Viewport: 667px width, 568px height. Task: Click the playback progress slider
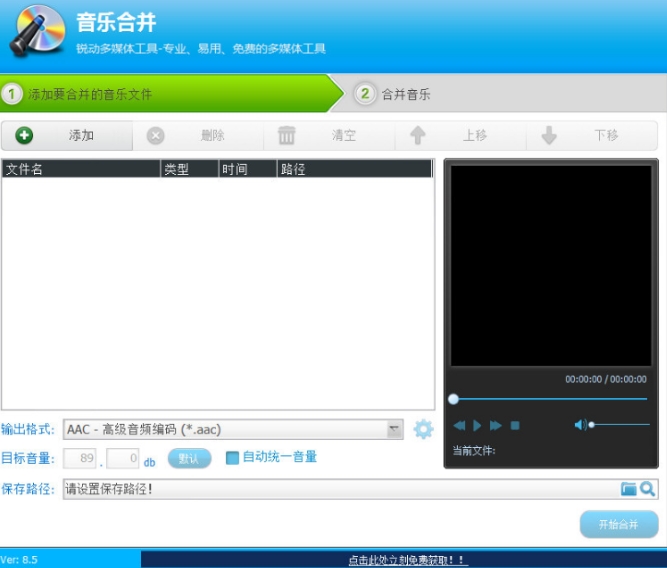tap(550, 399)
